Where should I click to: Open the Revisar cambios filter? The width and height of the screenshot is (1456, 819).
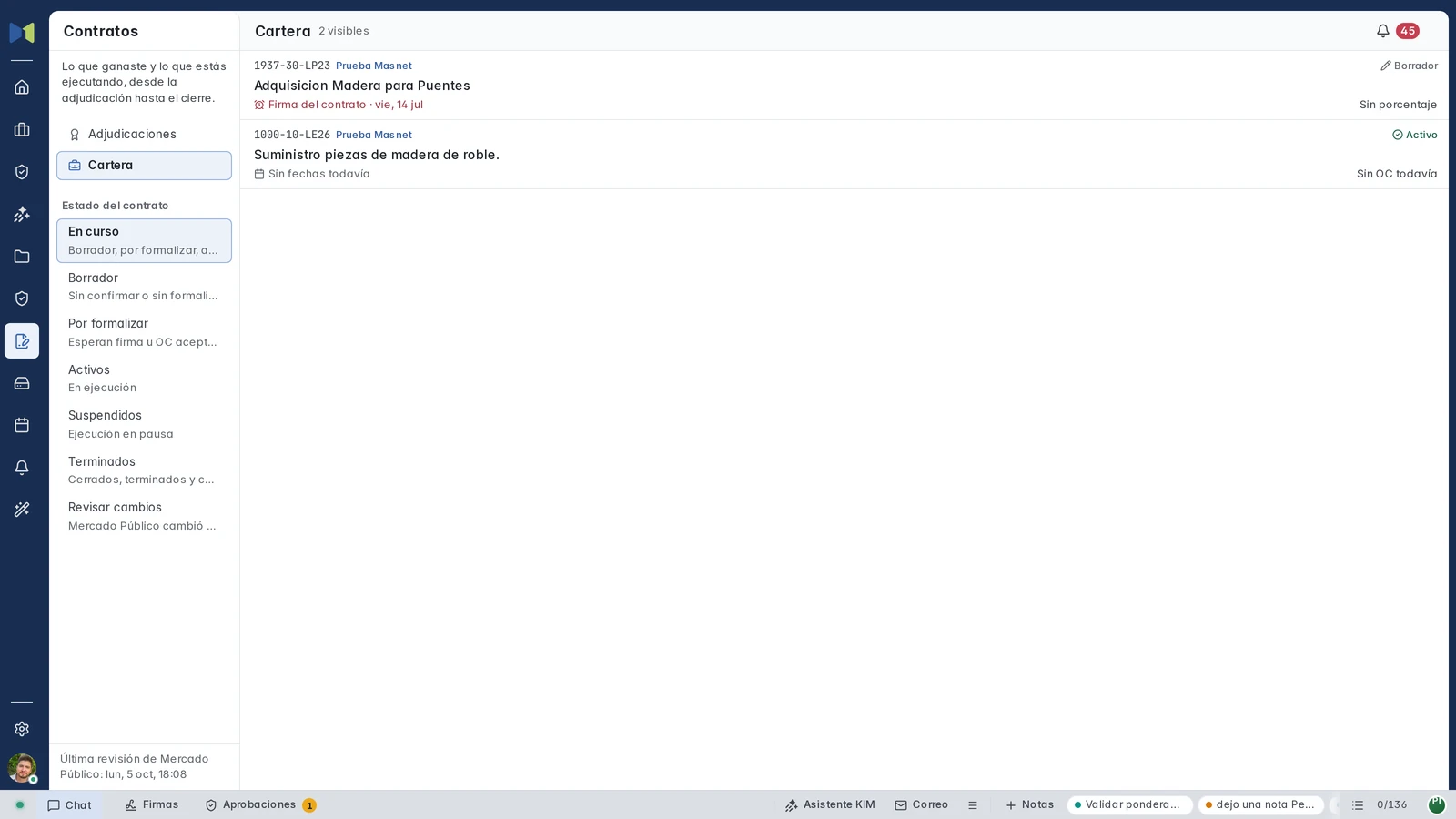tap(144, 516)
